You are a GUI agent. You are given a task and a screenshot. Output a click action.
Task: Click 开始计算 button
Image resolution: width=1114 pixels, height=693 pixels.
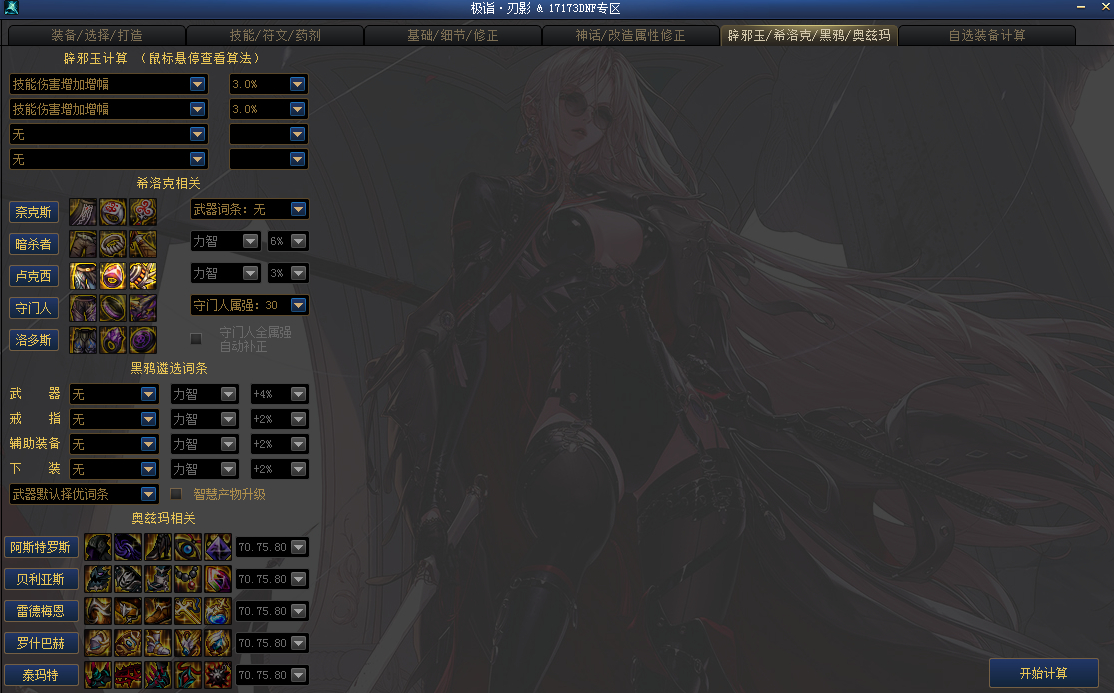(x=1044, y=673)
